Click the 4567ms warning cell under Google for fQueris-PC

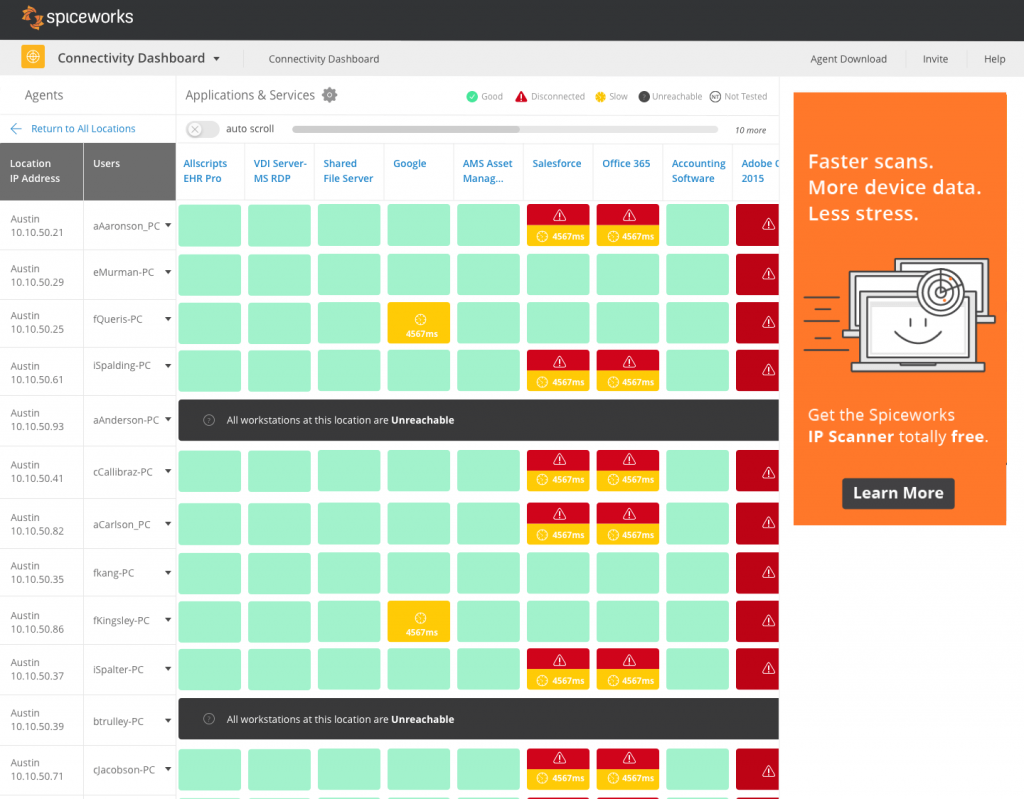pyautogui.click(x=418, y=322)
